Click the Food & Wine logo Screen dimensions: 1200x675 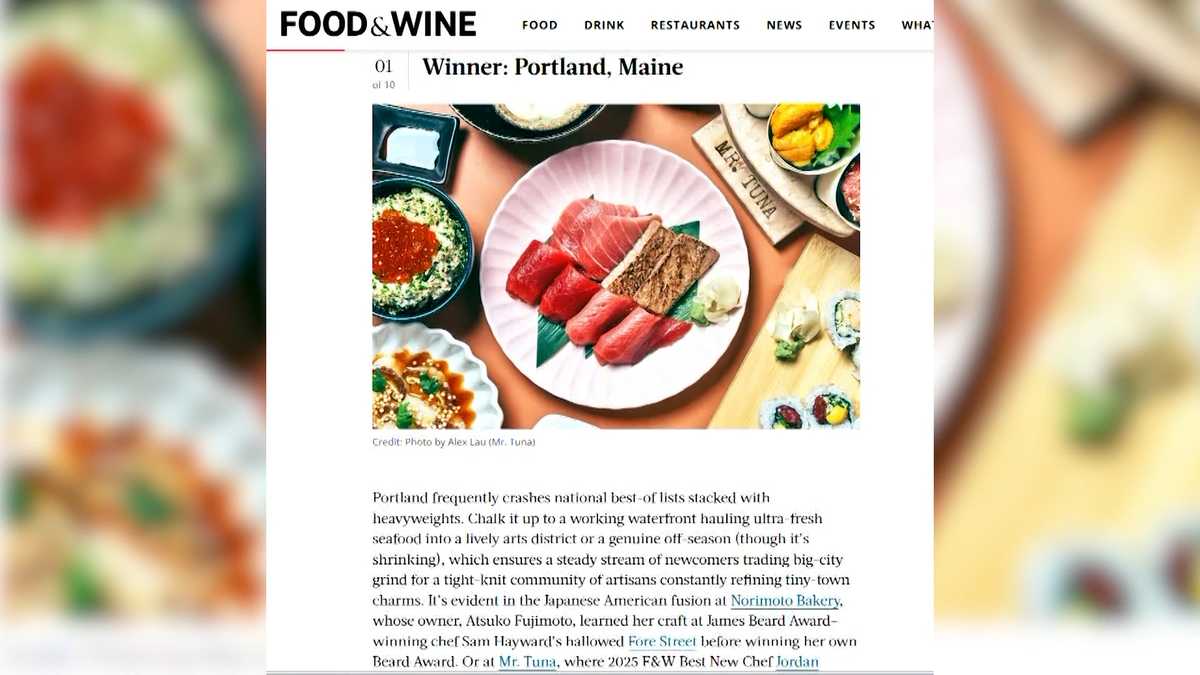[378, 24]
